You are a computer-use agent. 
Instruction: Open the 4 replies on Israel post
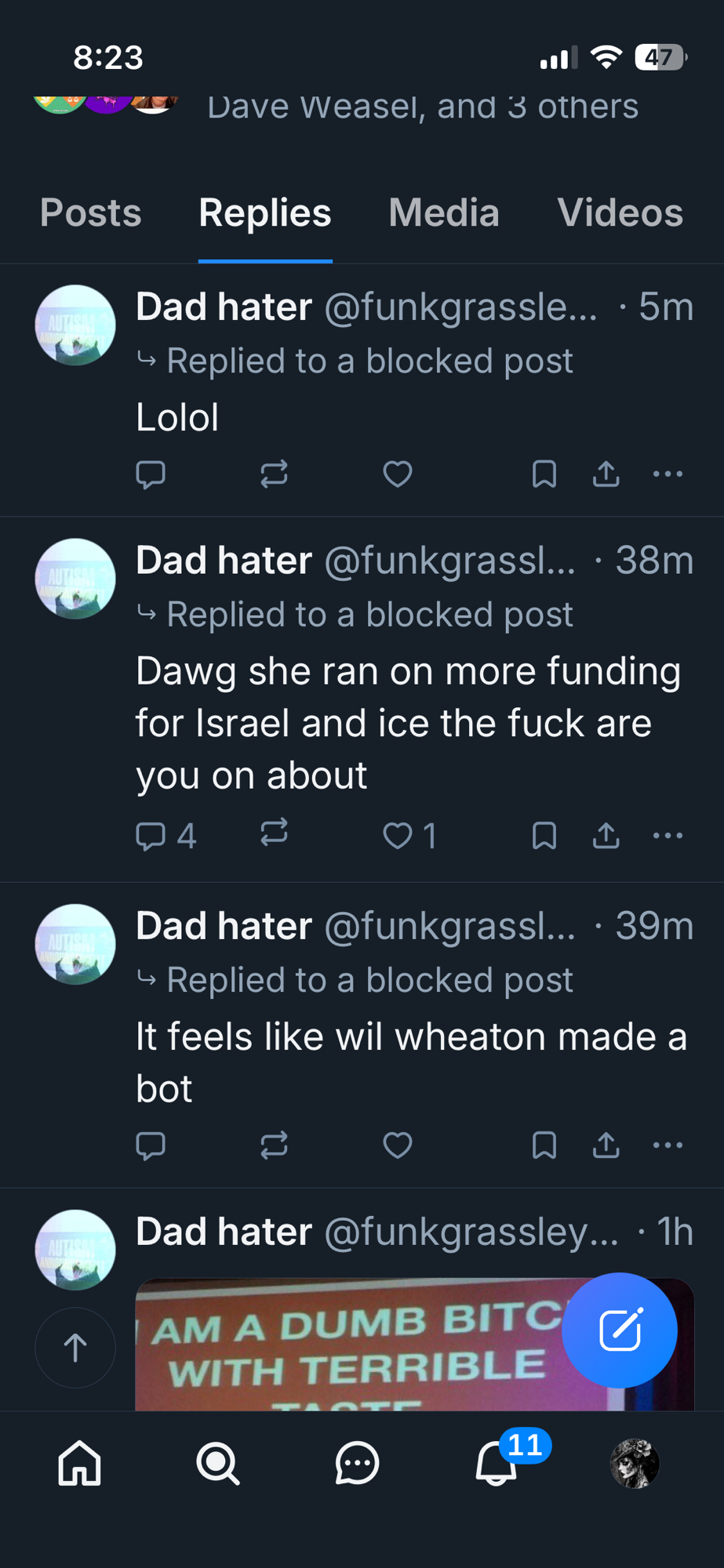click(x=166, y=836)
